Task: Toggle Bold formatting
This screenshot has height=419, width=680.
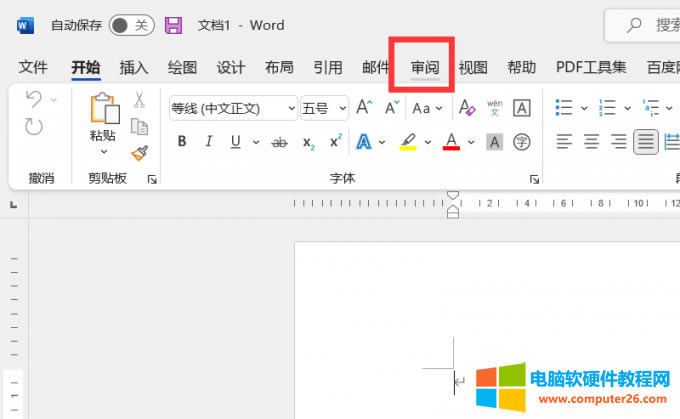Action: [x=182, y=142]
